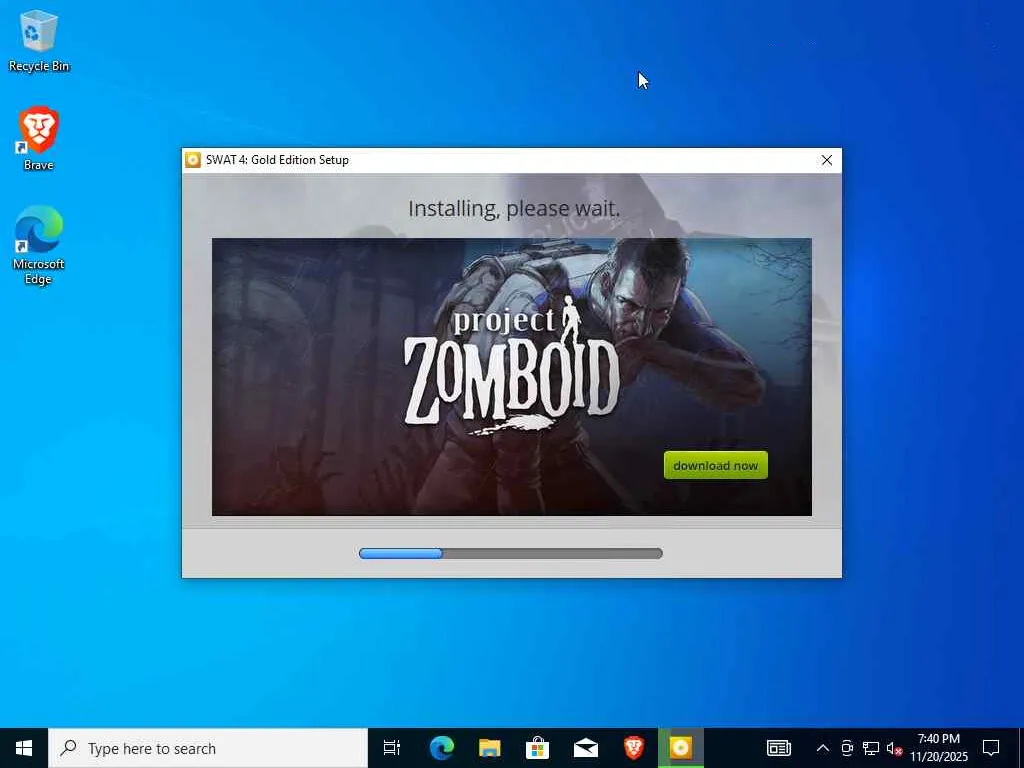The height and width of the screenshot is (768, 1024).
Task: Select the Brave desktop shortcut
Action: click(39, 138)
